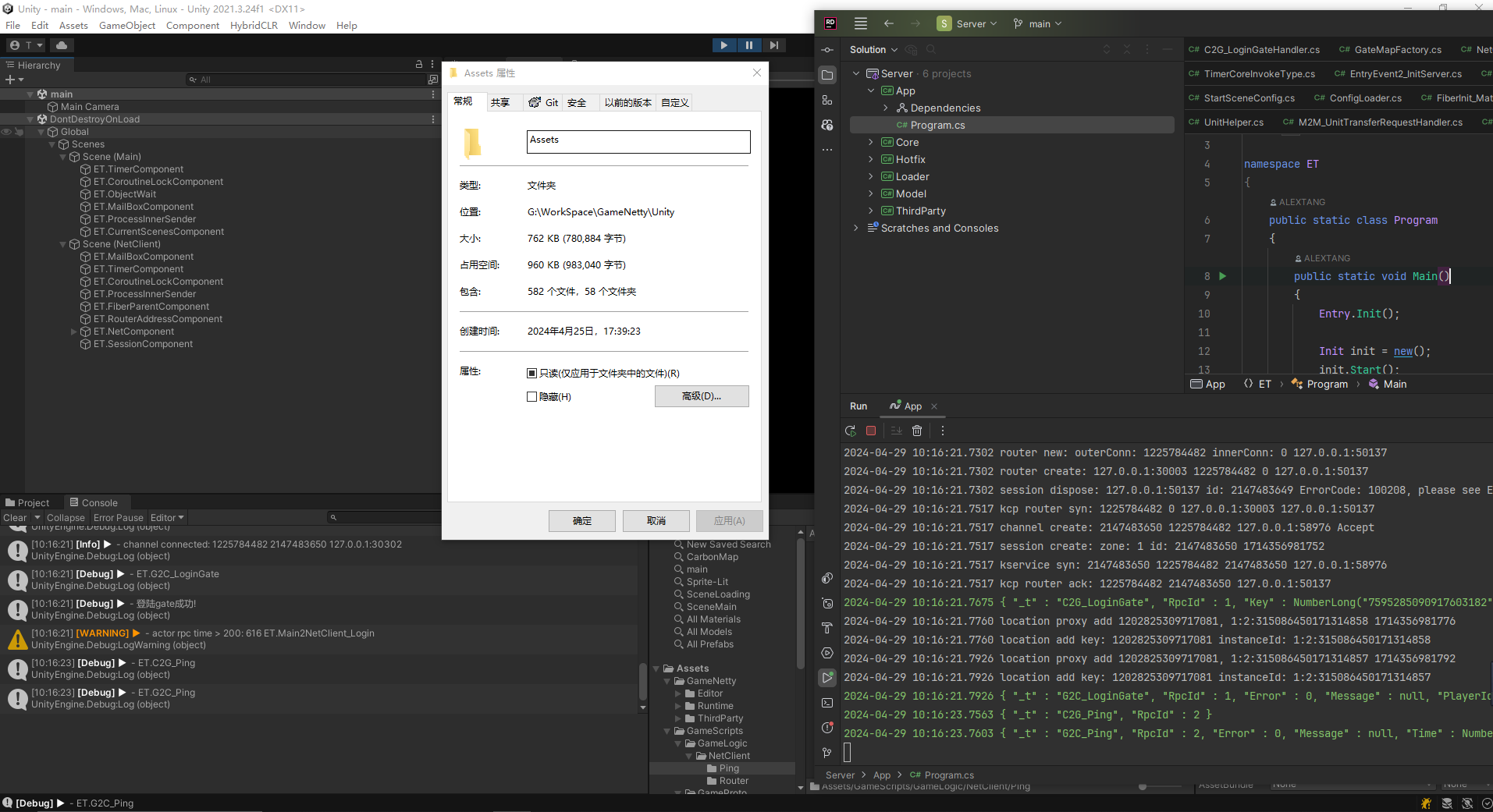This screenshot has width=1493, height=812.
Task: Click Unity's Play button
Action: tap(724, 45)
